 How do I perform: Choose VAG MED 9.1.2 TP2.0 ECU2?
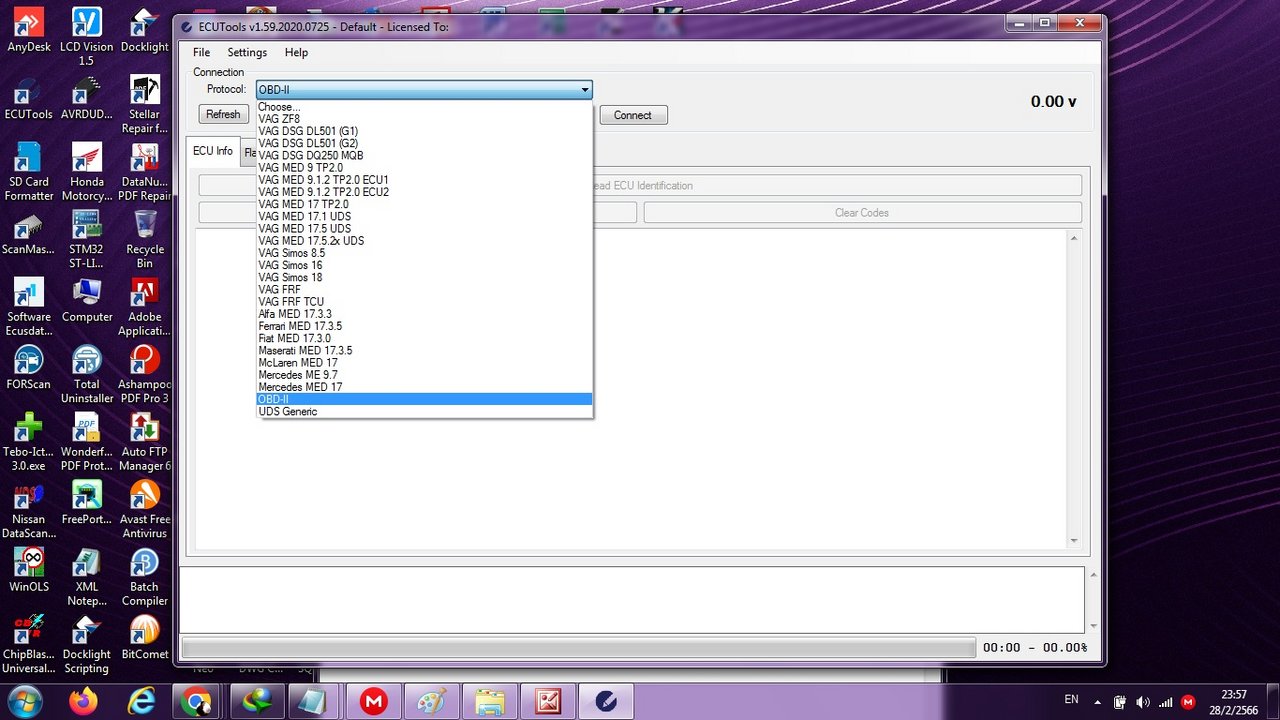coord(424,192)
